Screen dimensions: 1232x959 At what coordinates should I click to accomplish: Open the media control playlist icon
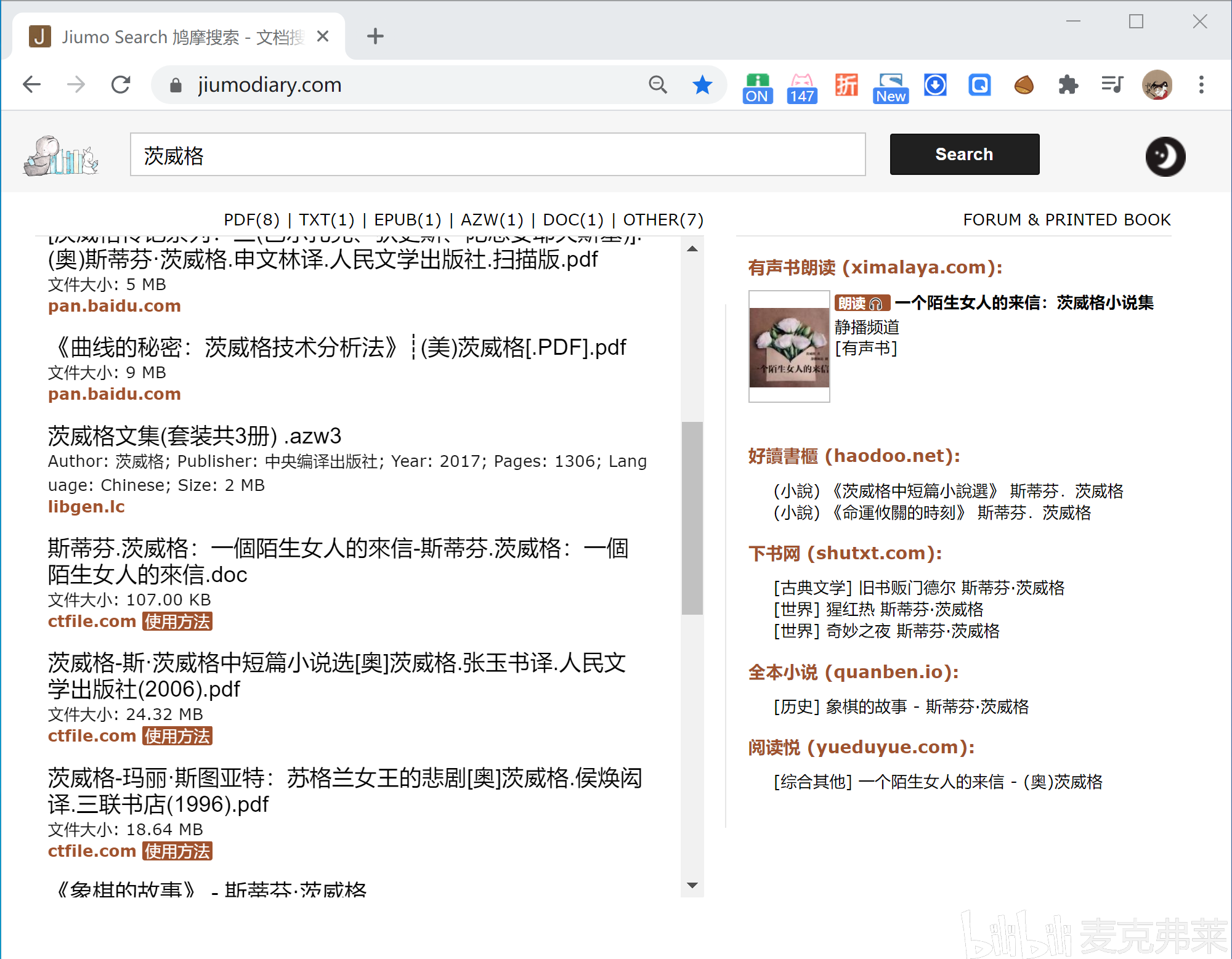tap(1112, 84)
